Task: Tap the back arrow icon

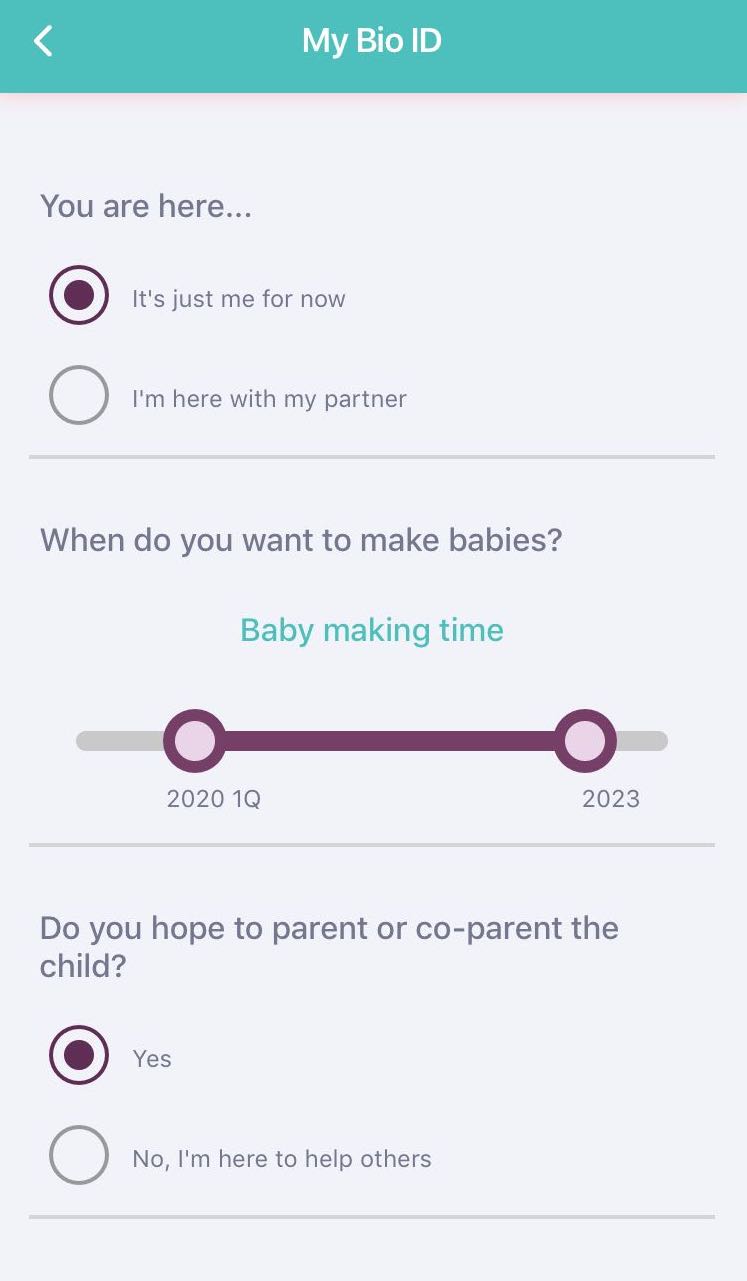Action: click(43, 41)
